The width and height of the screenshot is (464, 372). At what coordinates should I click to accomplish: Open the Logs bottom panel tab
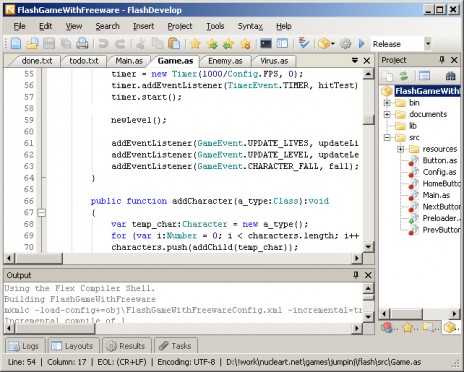click(x=24, y=346)
